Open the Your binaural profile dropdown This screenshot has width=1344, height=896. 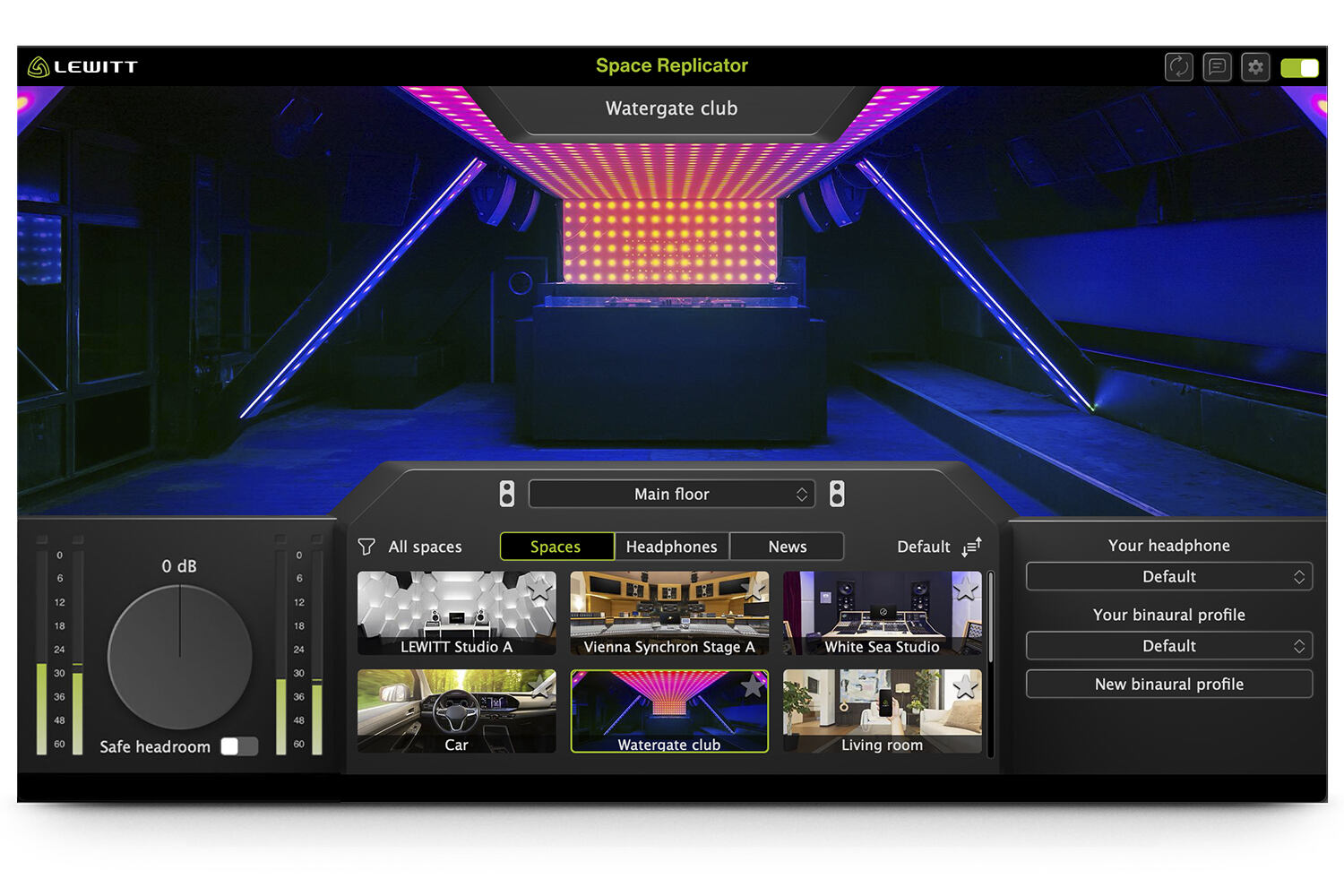point(1168,646)
